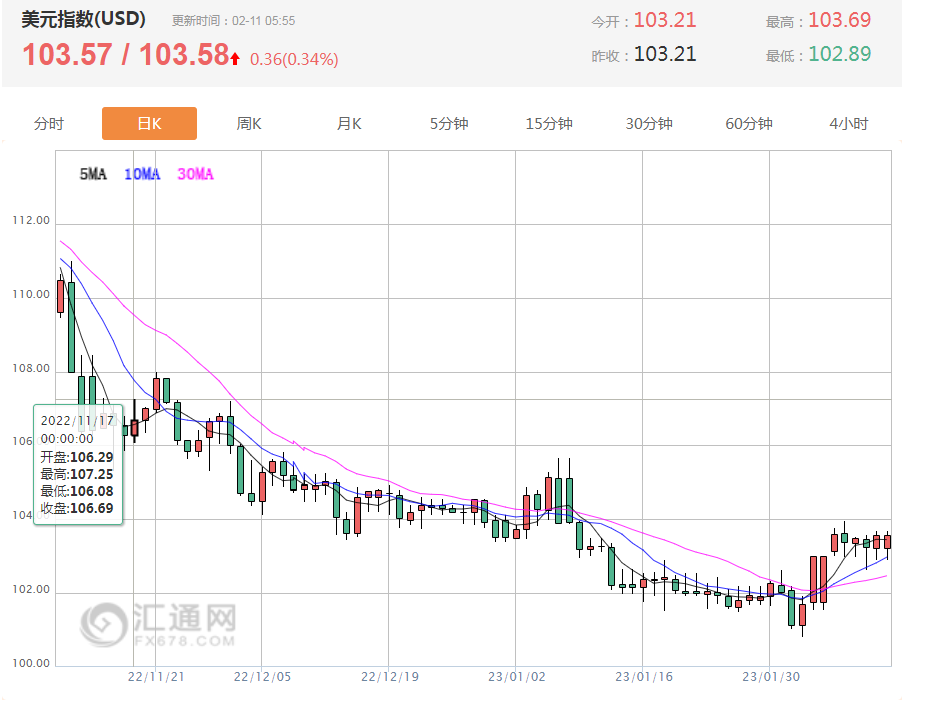Screen dimensions: 942x702
Task: Click the 2022/11/17 data tooltip box
Action: (78, 465)
